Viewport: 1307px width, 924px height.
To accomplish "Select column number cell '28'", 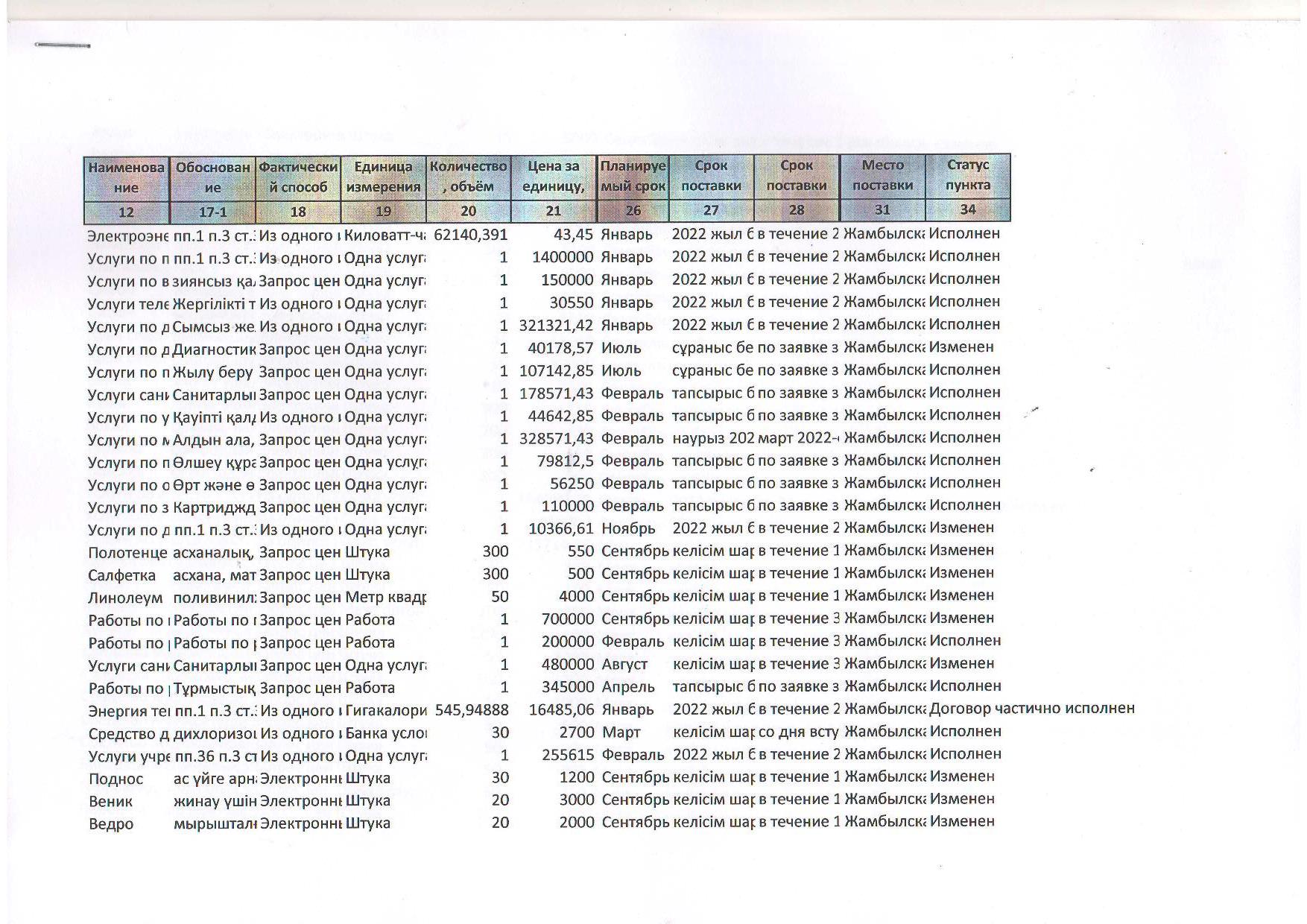I will click(797, 211).
